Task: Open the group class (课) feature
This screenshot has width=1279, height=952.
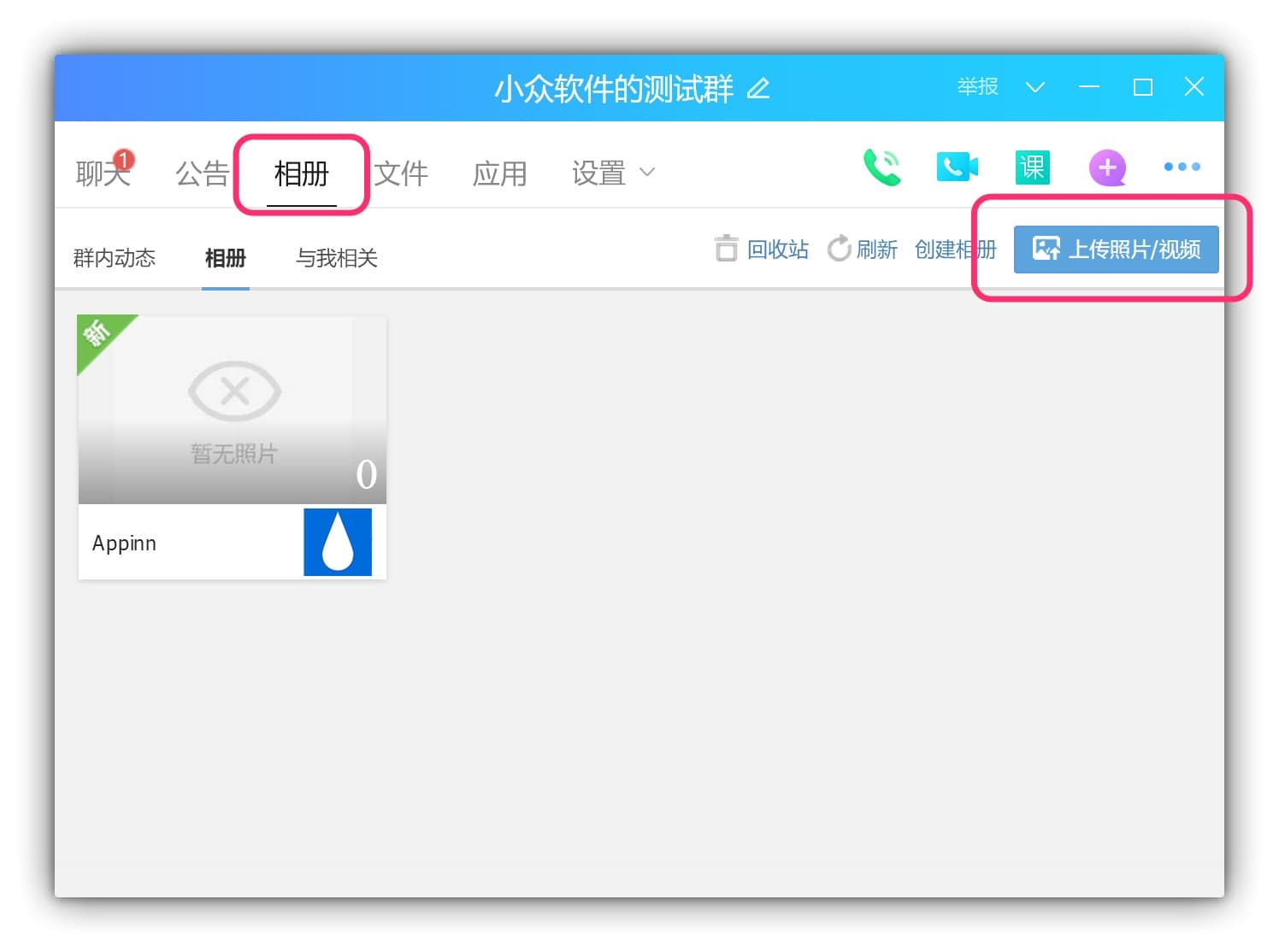Action: (1032, 167)
